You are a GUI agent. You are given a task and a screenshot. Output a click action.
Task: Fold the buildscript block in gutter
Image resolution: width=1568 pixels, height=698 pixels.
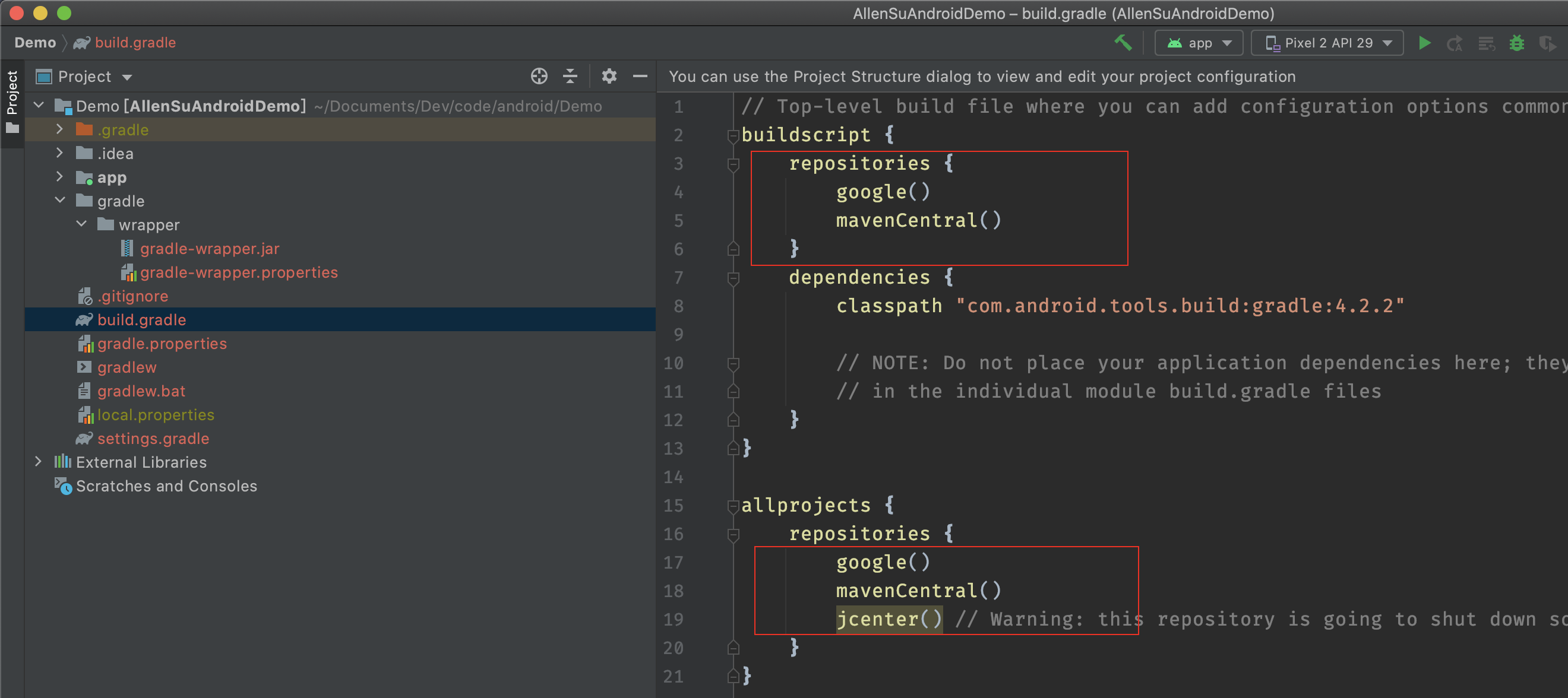(x=733, y=136)
